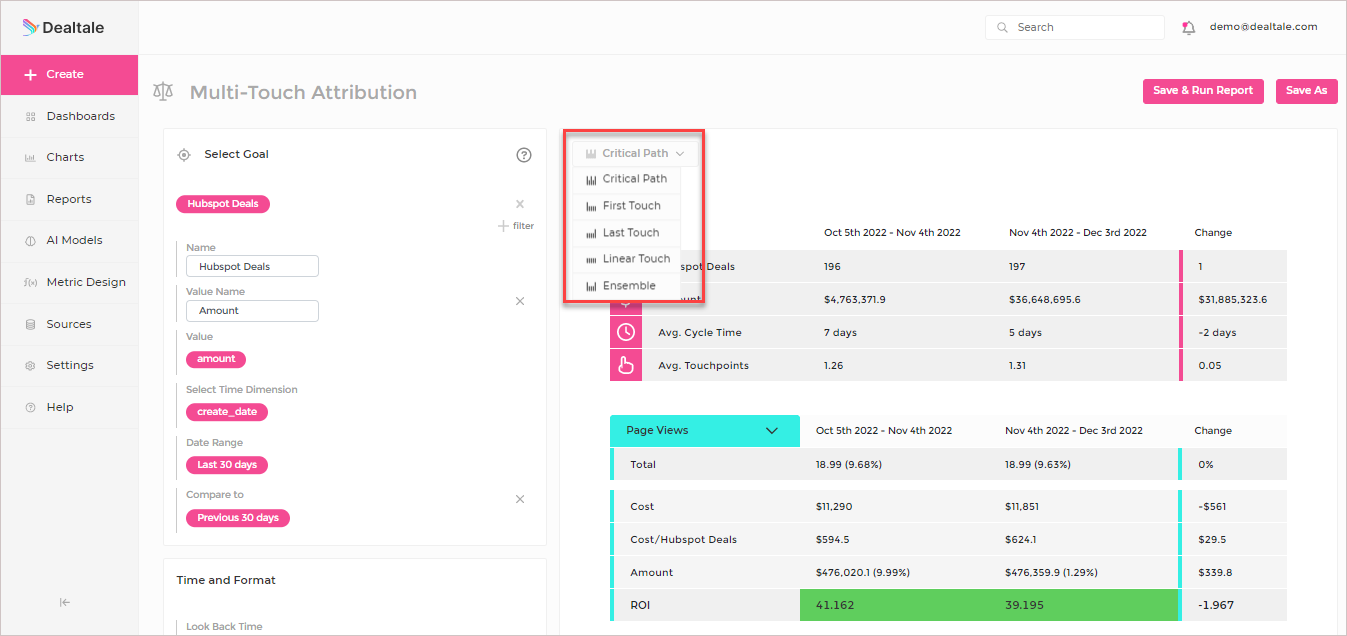Click the Select Goal target icon
The height and width of the screenshot is (636, 1347).
click(x=184, y=155)
